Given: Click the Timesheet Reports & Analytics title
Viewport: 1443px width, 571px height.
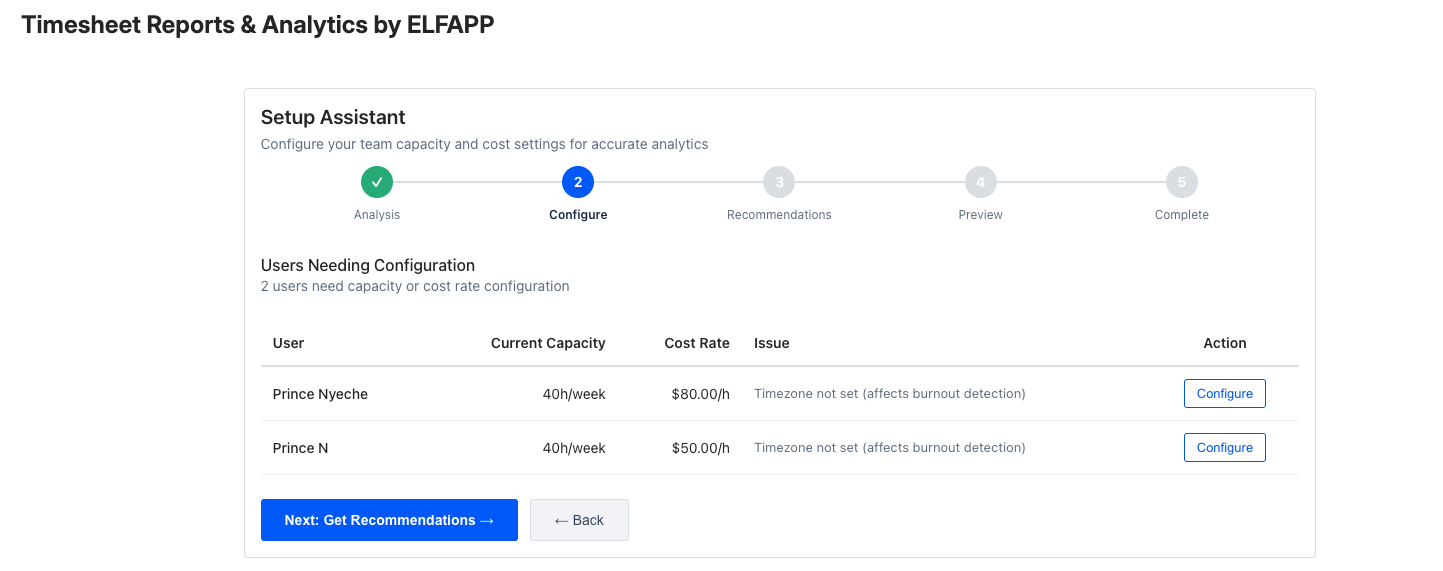Looking at the screenshot, I should click(258, 25).
